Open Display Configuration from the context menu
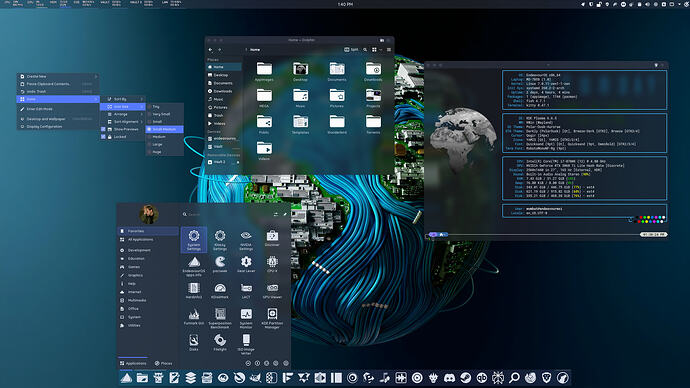 tap(58, 127)
